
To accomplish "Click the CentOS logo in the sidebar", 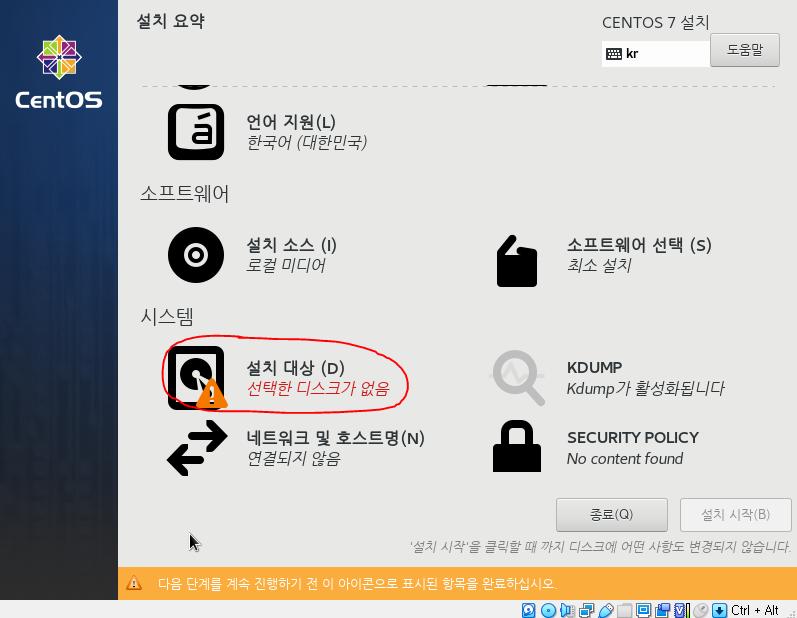I will click(x=59, y=72).
